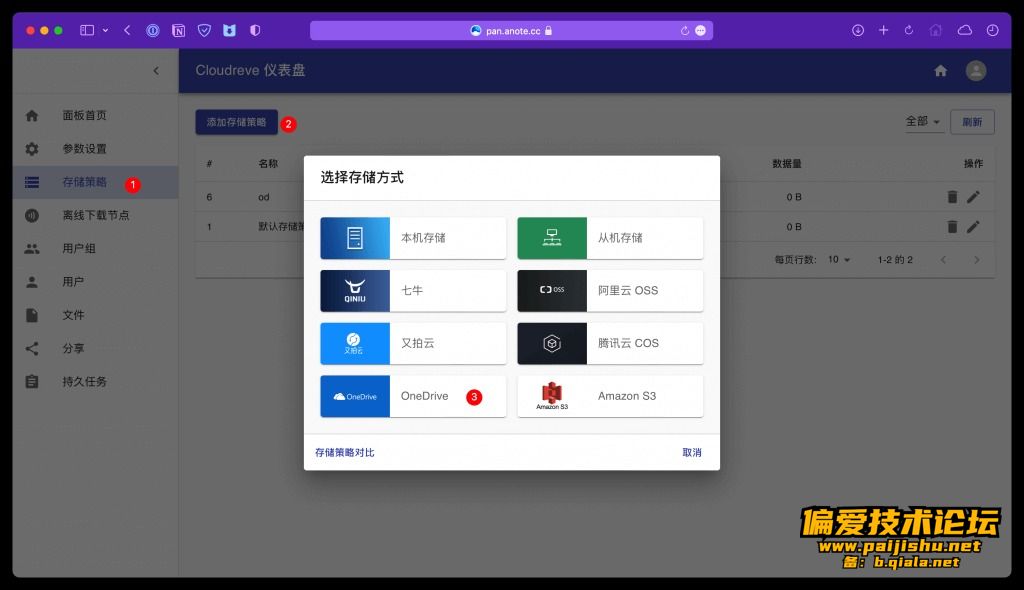Click the Notion extension icon
Screen dimensions: 1024x590
click(178, 30)
